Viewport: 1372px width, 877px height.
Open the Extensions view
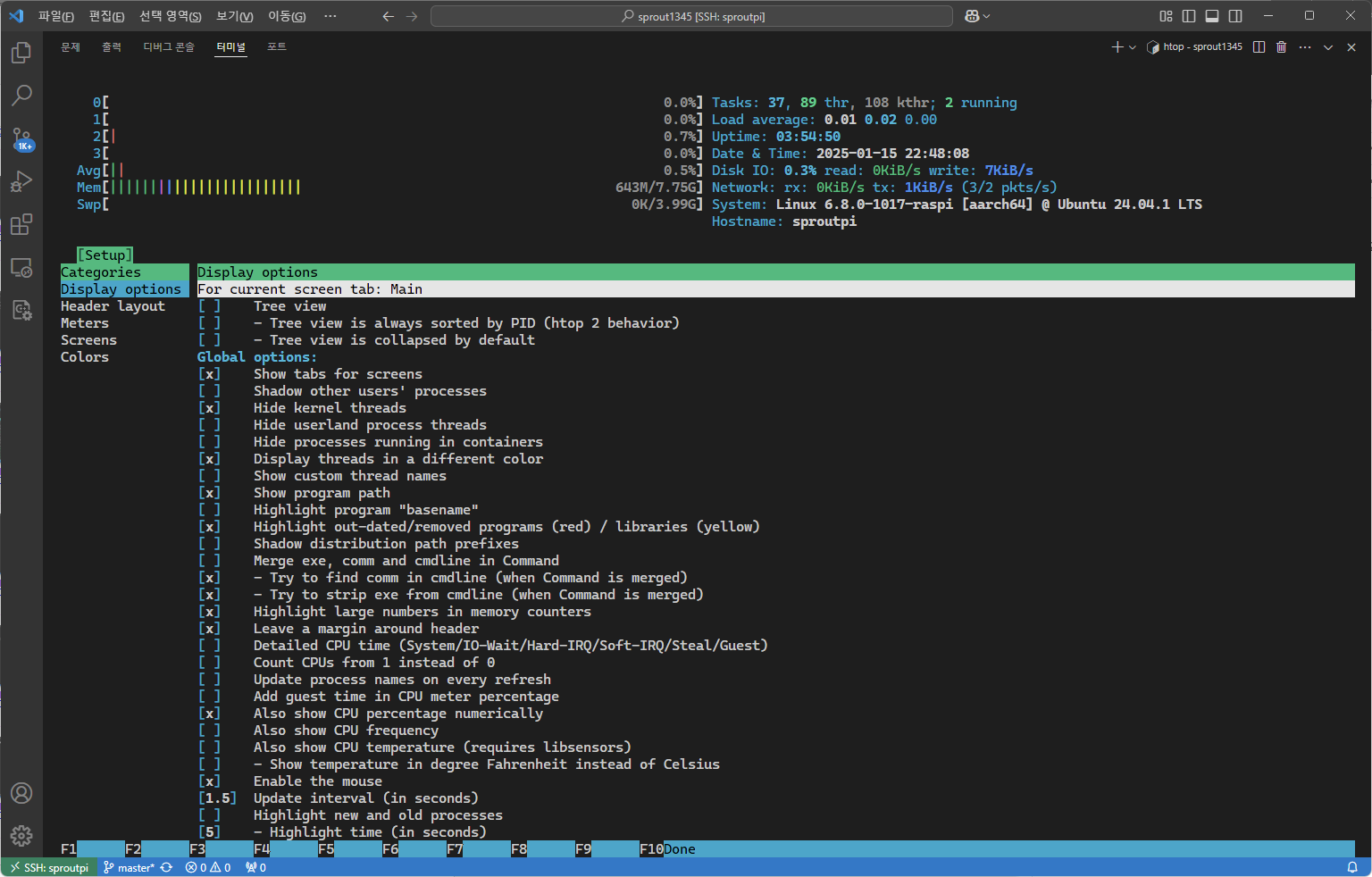tap(21, 224)
